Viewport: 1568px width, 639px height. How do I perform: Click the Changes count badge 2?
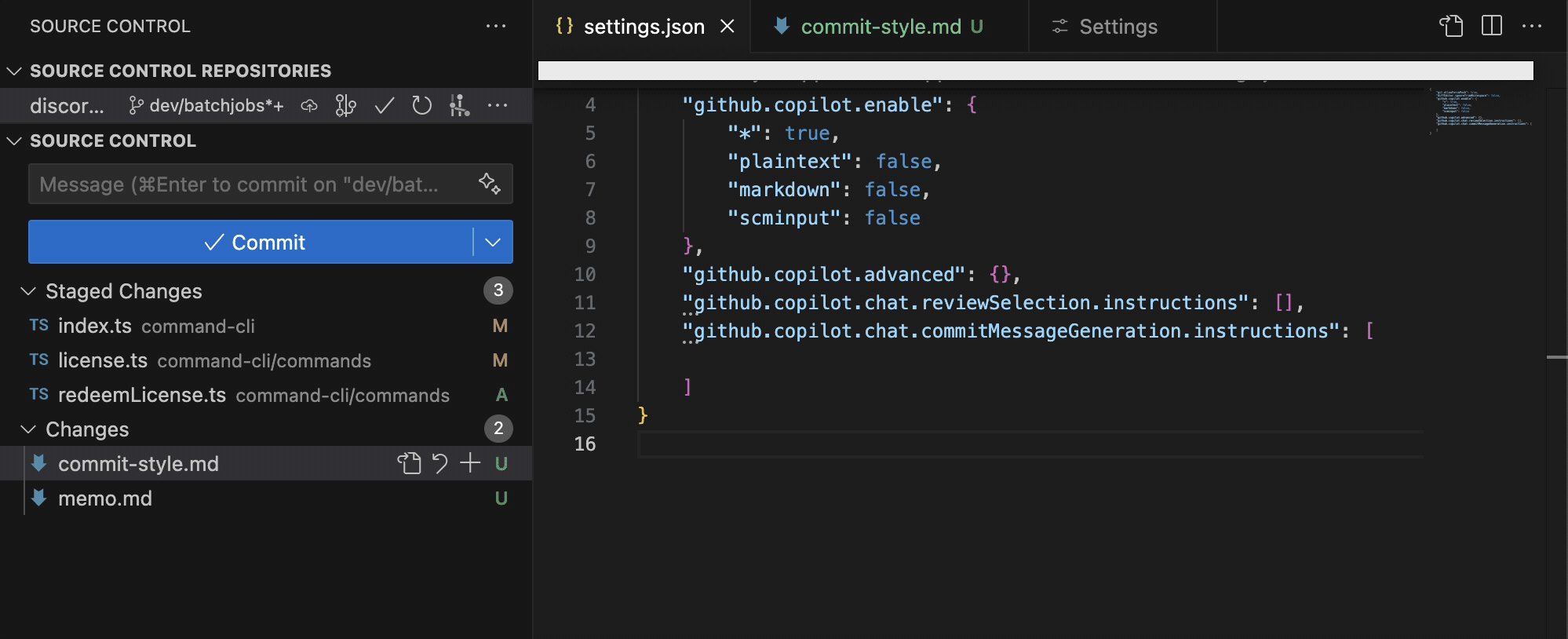click(498, 429)
